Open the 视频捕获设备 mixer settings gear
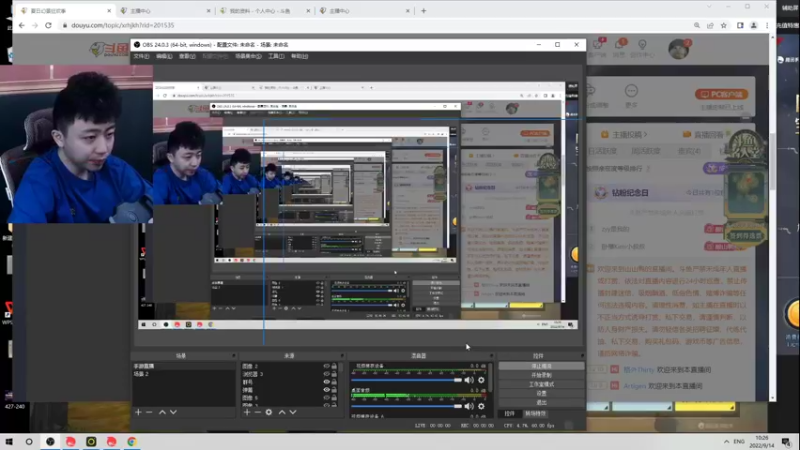The width and height of the screenshot is (800, 450). tap(481, 380)
